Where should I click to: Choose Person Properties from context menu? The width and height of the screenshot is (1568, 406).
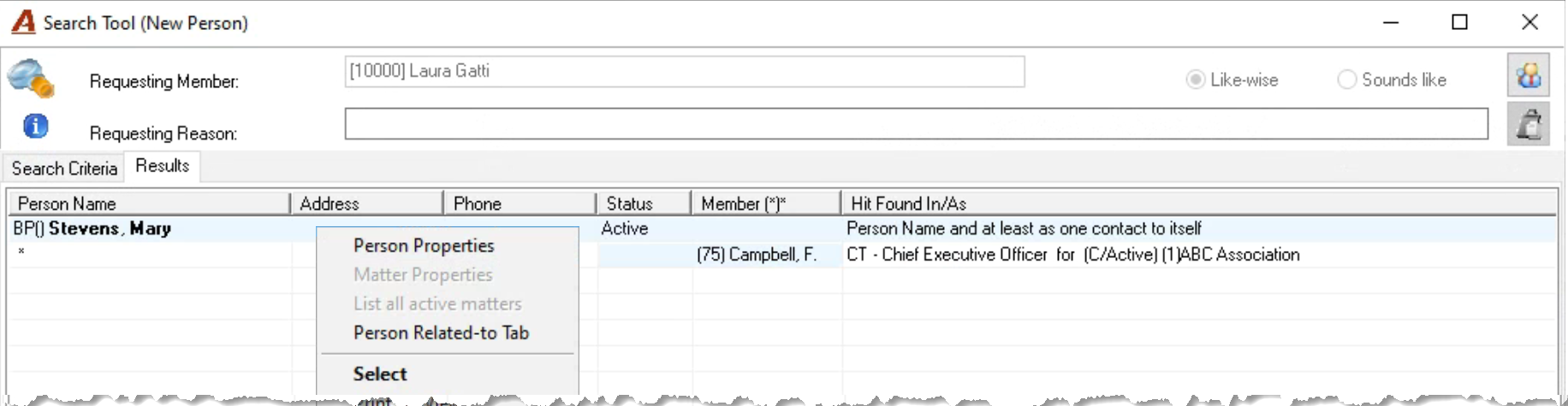[x=424, y=246]
